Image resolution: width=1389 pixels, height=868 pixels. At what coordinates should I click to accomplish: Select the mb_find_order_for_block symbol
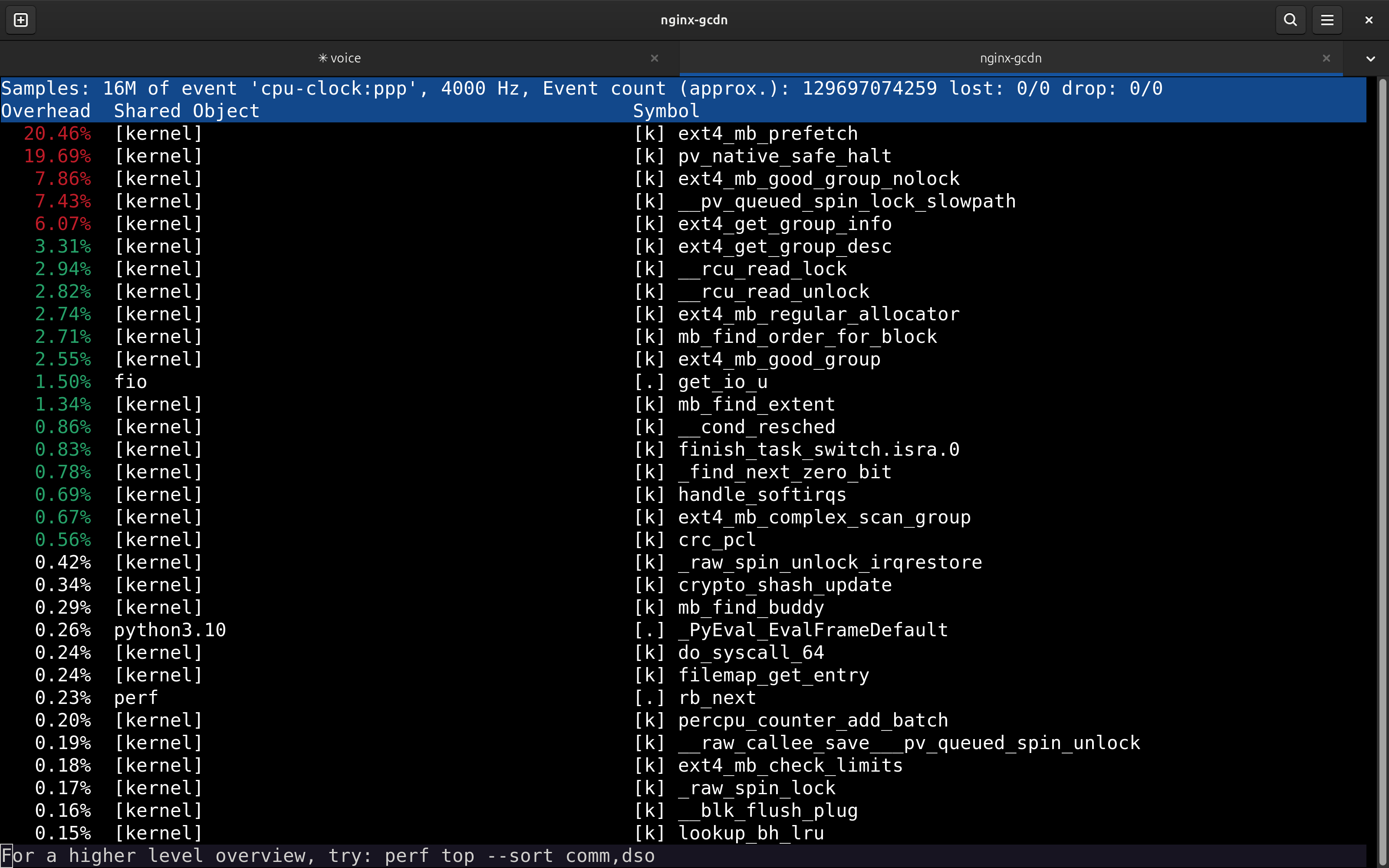tap(807, 336)
